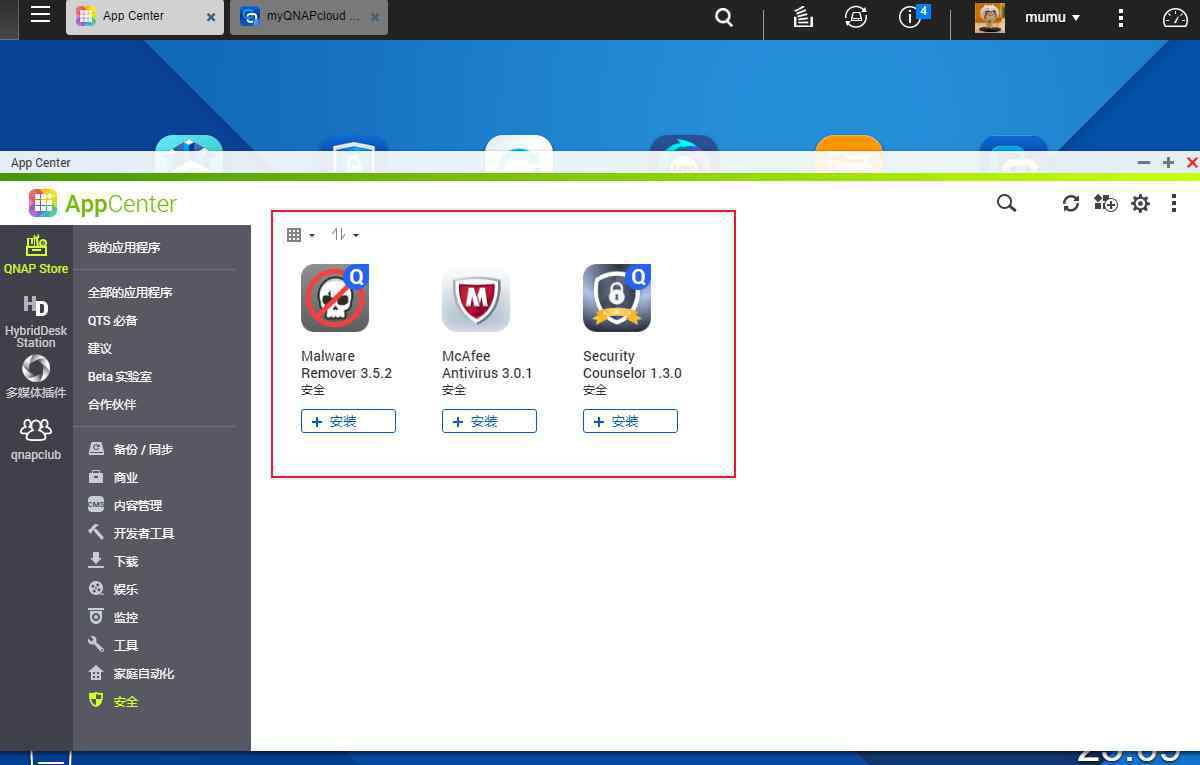The width and height of the screenshot is (1200, 765).
Task: Open the dashboard gauge icon
Action: (1175, 18)
